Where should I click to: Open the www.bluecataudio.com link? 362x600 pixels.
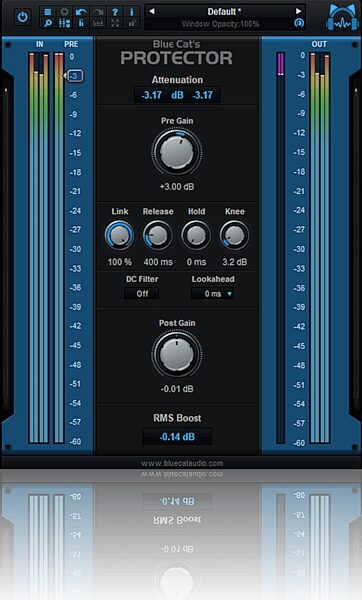tap(182, 463)
